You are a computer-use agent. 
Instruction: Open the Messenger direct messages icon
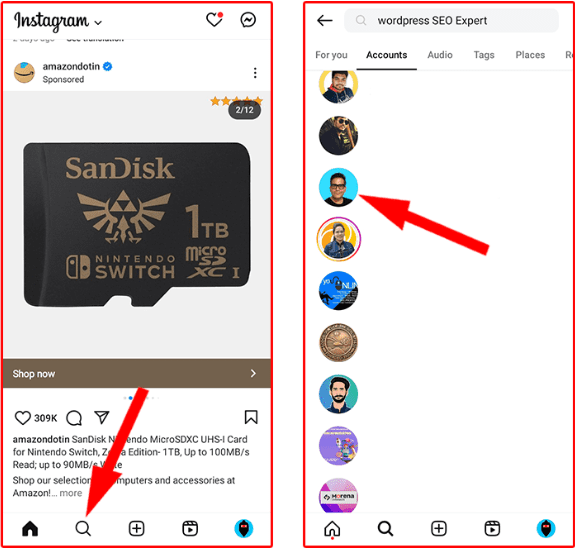point(248,20)
